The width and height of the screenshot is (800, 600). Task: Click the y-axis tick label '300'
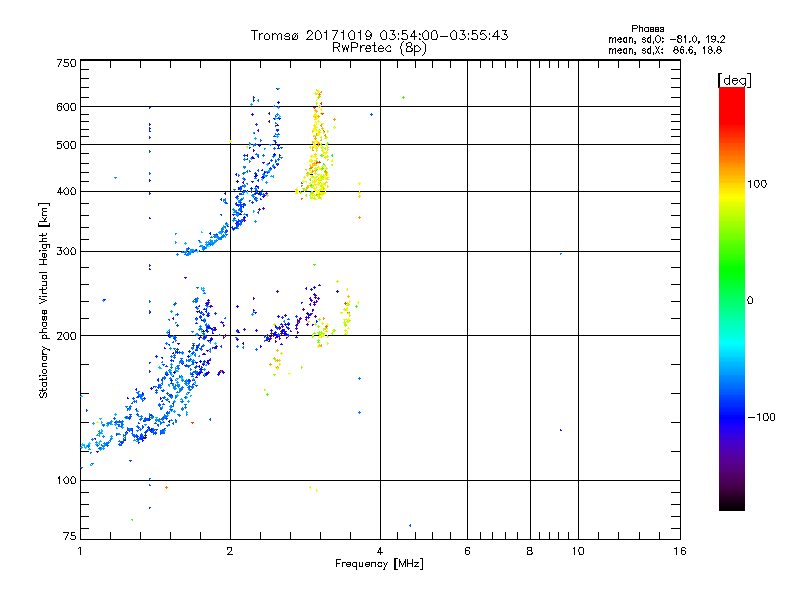(66, 252)
